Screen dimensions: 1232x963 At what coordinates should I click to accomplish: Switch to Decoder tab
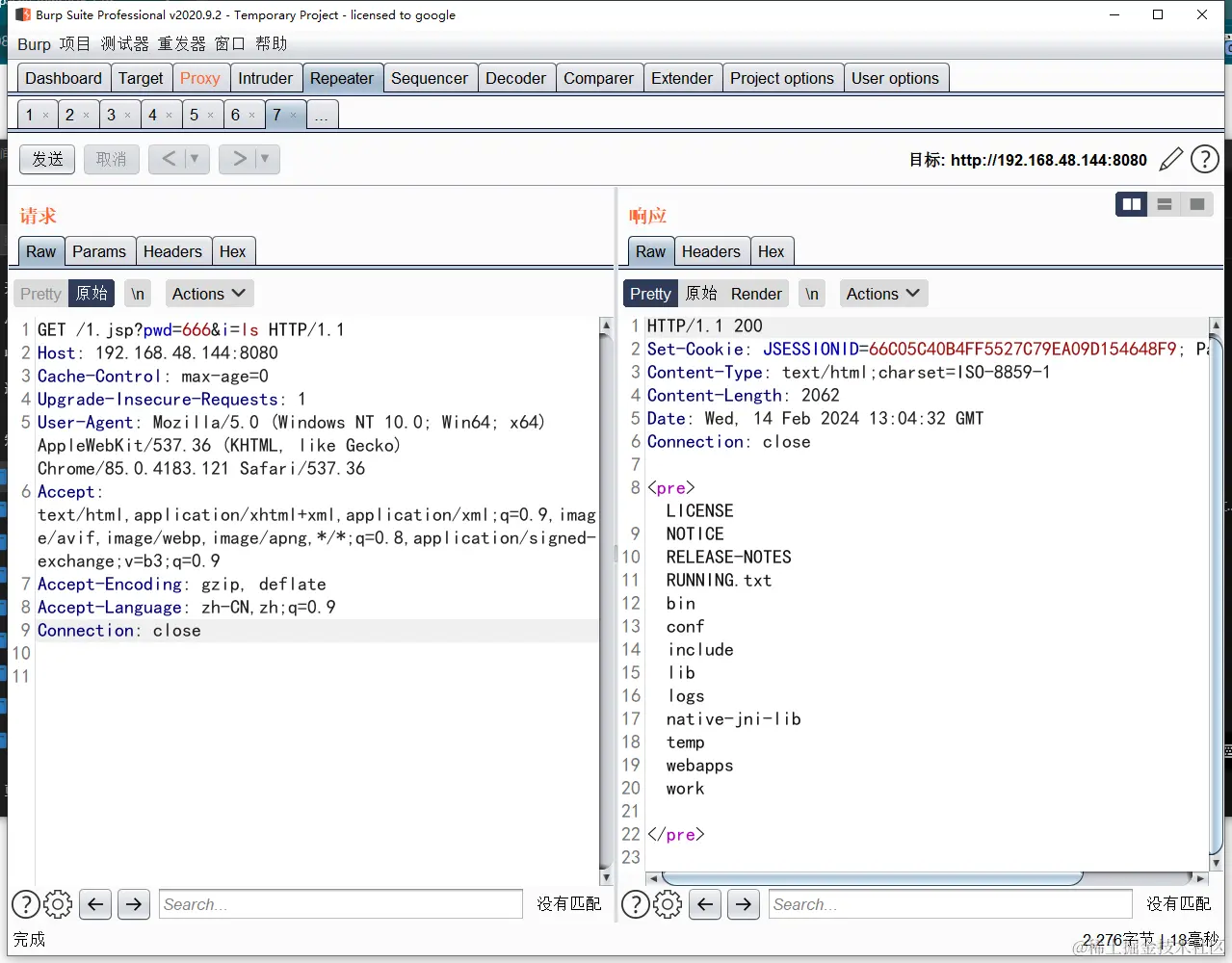tap(515, 78)
